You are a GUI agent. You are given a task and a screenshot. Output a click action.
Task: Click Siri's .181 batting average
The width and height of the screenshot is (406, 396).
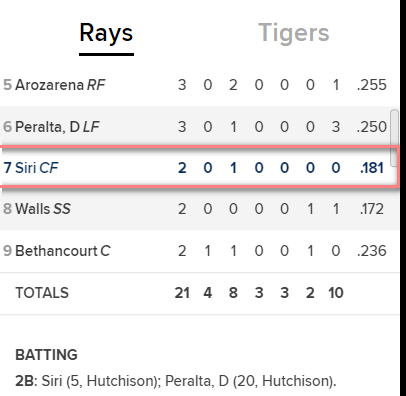(372, 168)
